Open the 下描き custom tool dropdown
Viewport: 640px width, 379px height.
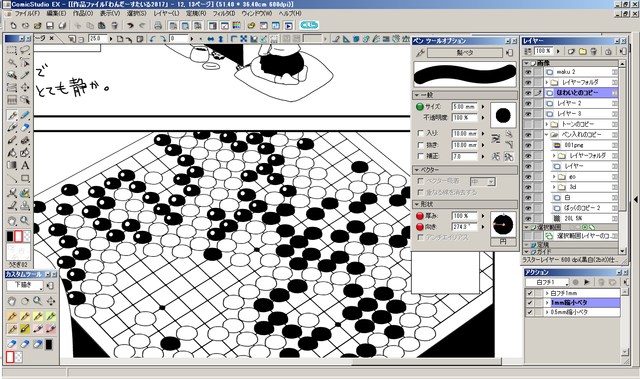point(25,286)
